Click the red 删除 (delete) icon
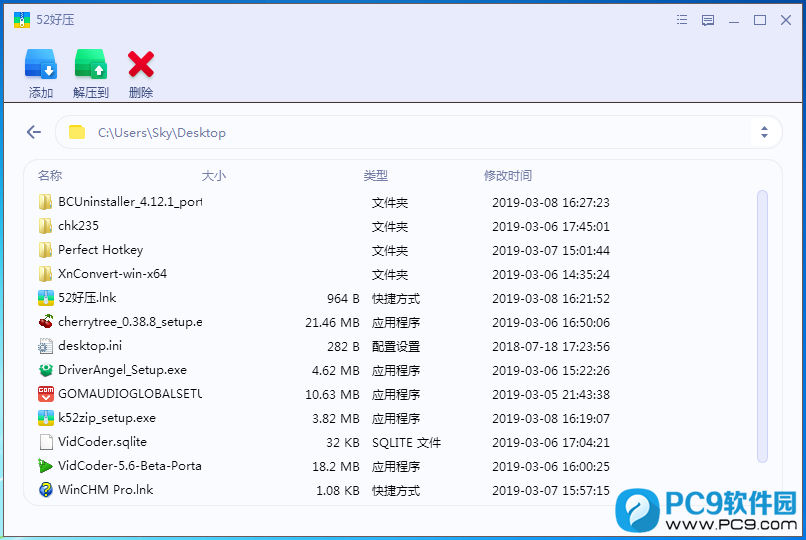This screenshot has width=806, height=540. pyautogui.click(x=141, y=64)
